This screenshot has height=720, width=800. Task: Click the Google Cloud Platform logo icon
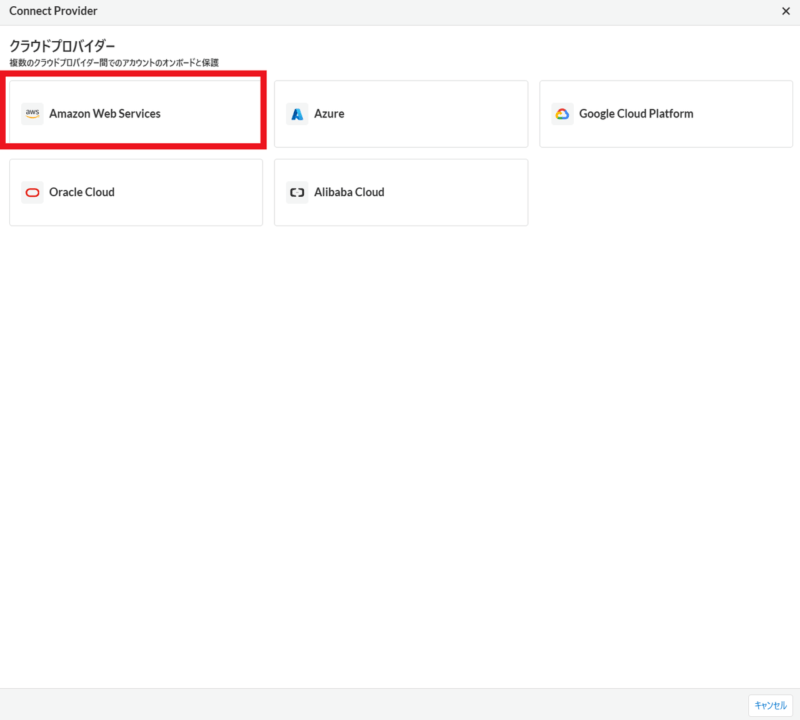tap(563, 113)
